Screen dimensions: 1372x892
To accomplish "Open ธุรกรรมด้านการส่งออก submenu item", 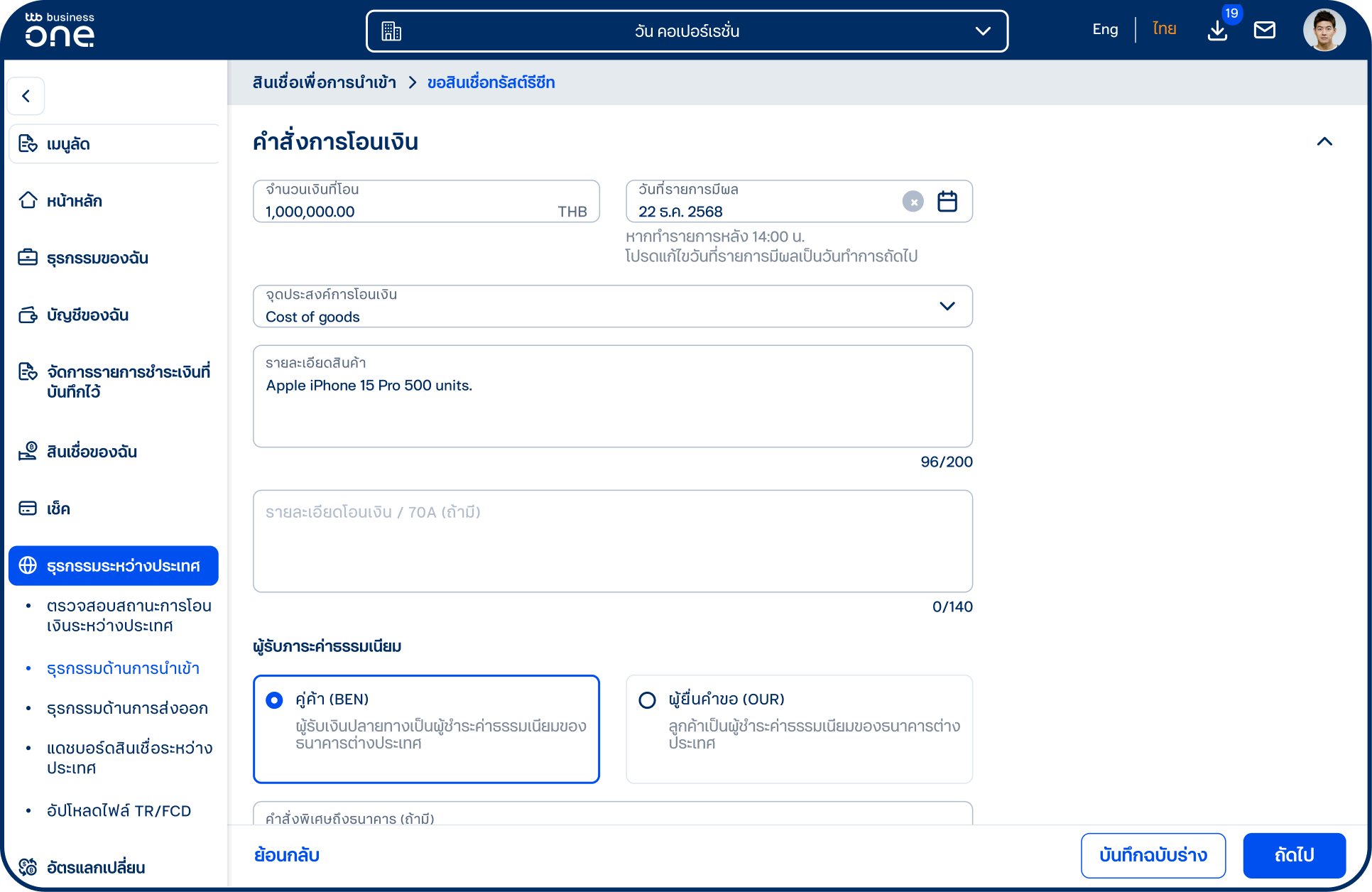I will [127, 709].
